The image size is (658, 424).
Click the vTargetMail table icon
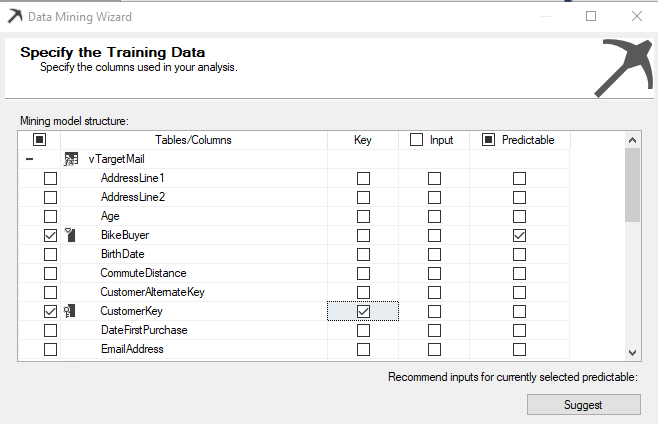(71, 159)
